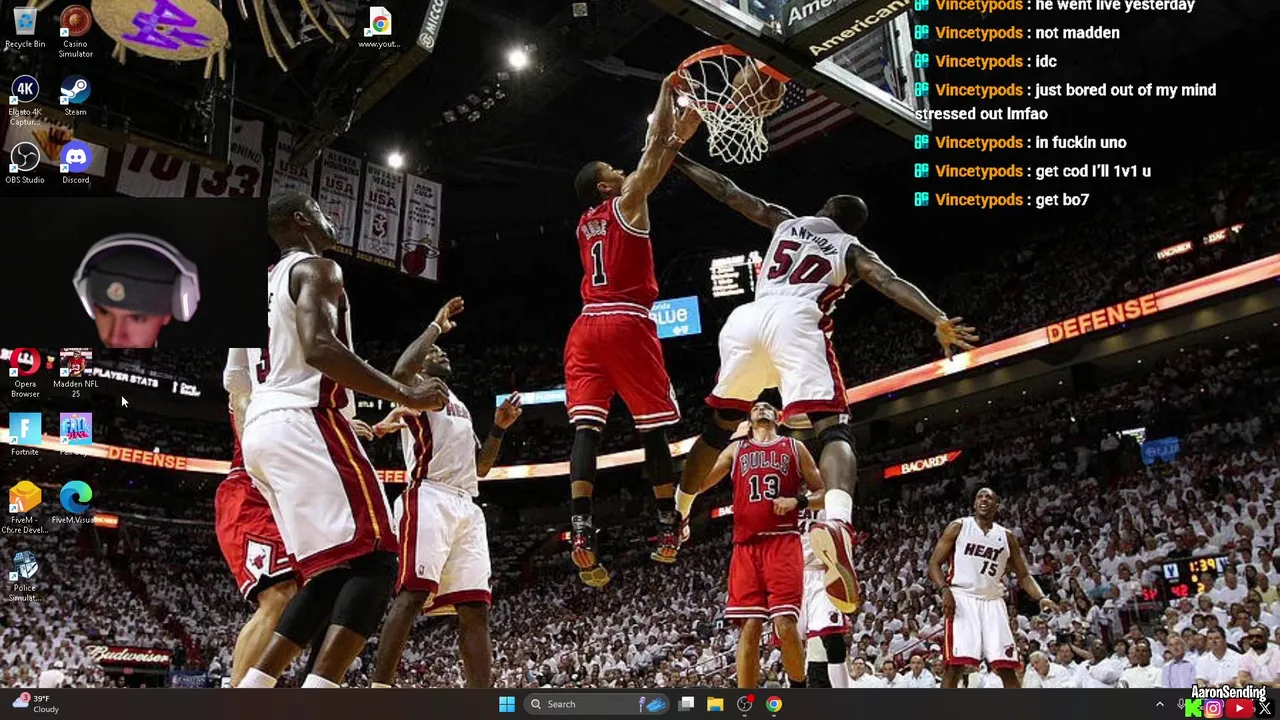Open the notification-badged app on the taskbar

pyautogui.click(x=745, y=704)
